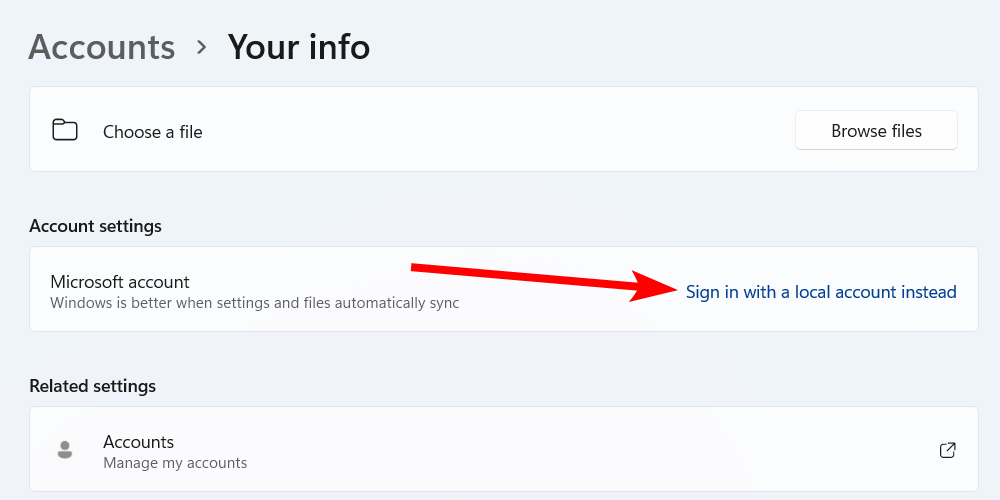The height and width of the screenshot is (500, 1000).
Task: Click the Choose a file label
Action: click(x=153, y=132)
